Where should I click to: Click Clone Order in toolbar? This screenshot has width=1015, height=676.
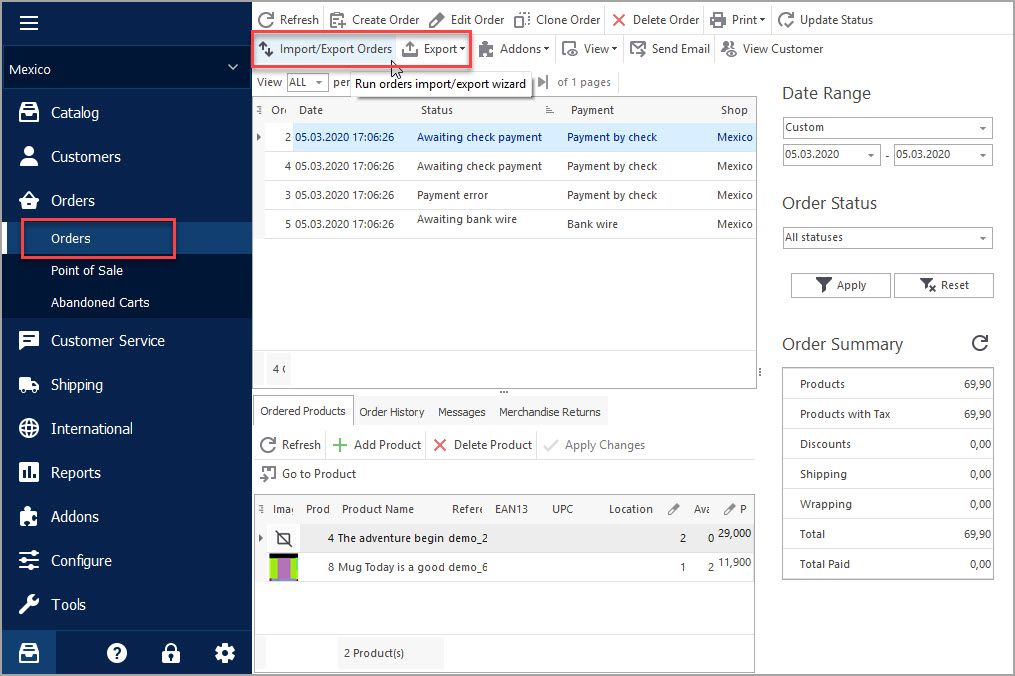click(x=557, y=20)
